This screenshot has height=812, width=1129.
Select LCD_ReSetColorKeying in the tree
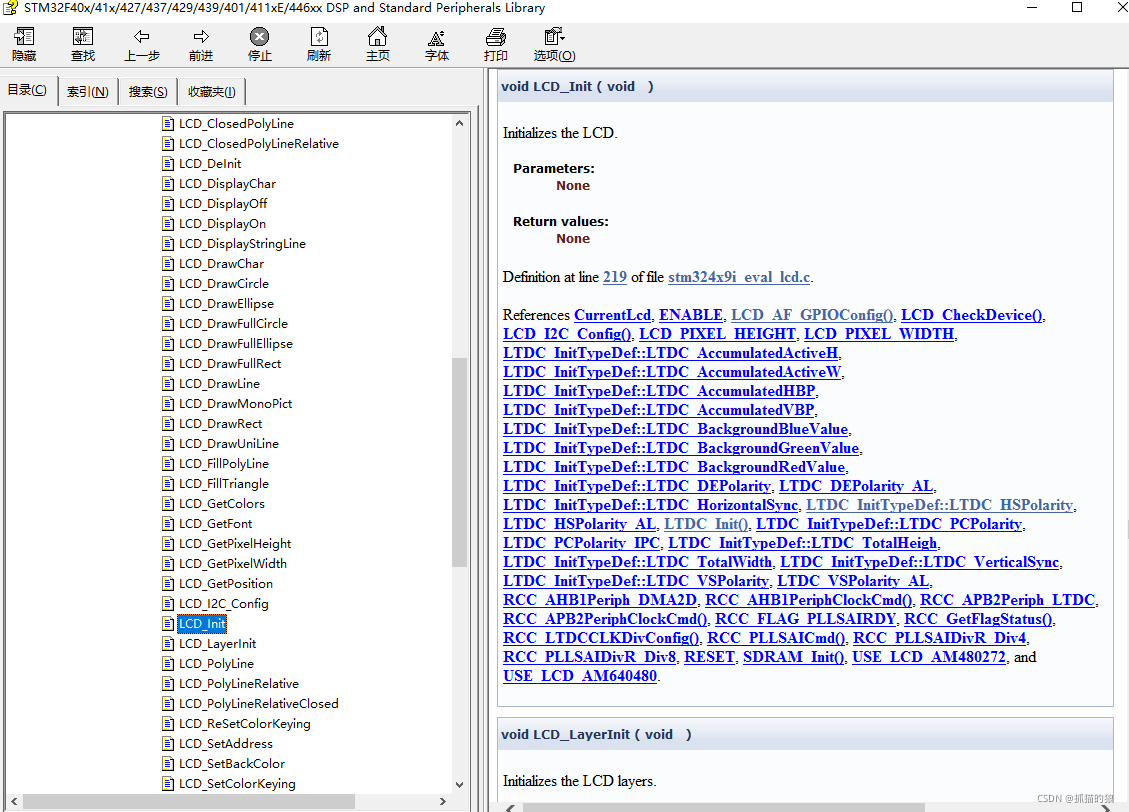245,723
